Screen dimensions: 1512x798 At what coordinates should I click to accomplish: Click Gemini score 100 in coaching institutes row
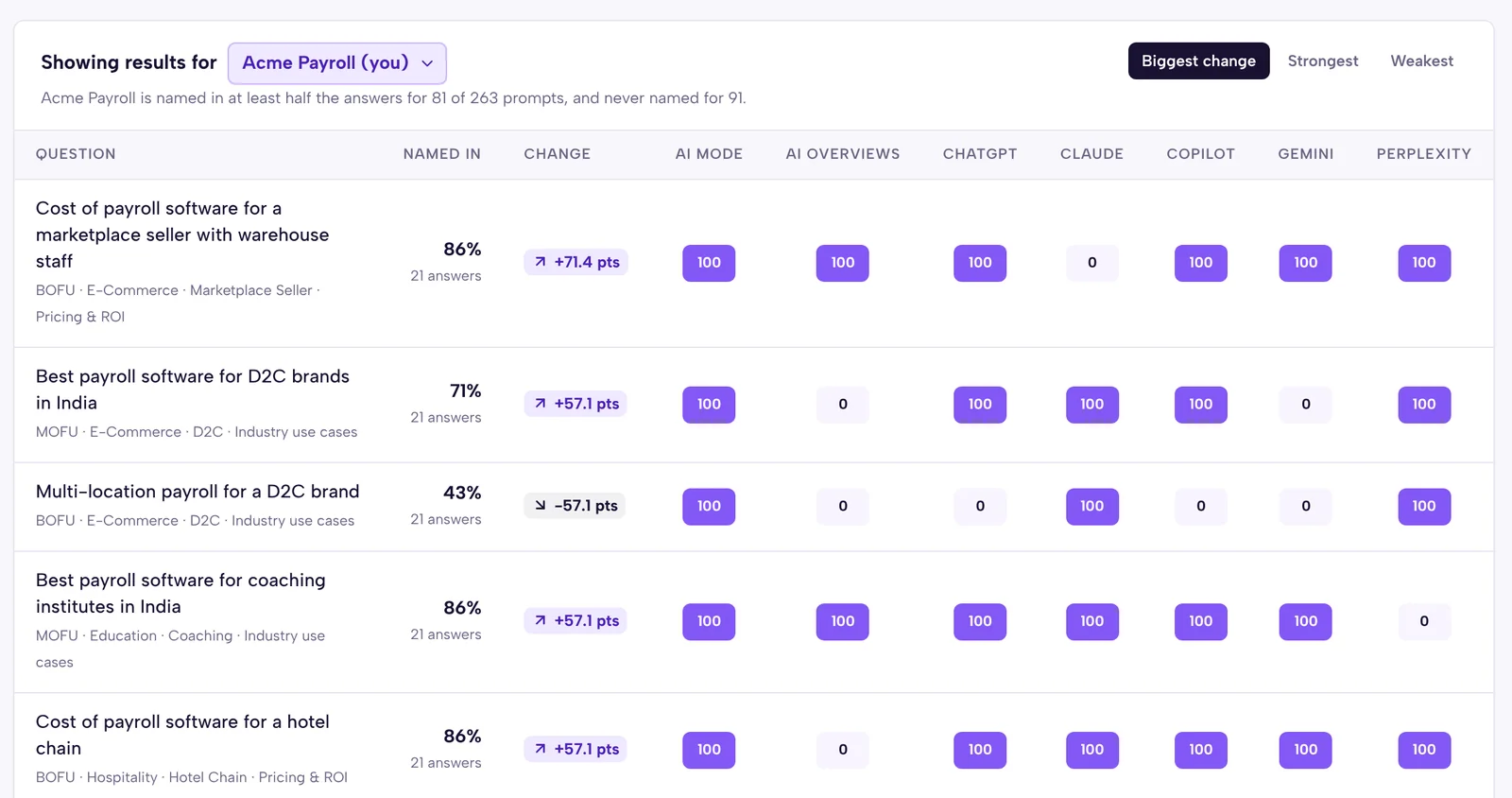coord(1305,622)
